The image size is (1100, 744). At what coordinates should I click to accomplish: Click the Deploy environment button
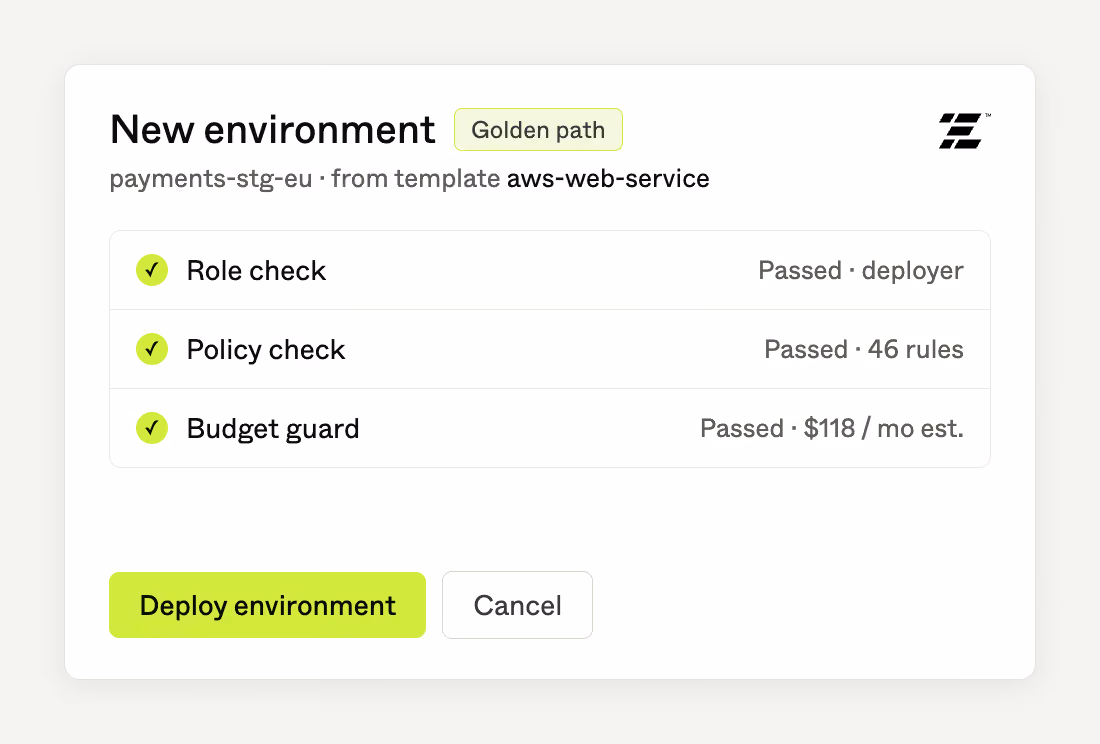coord(267,605)
